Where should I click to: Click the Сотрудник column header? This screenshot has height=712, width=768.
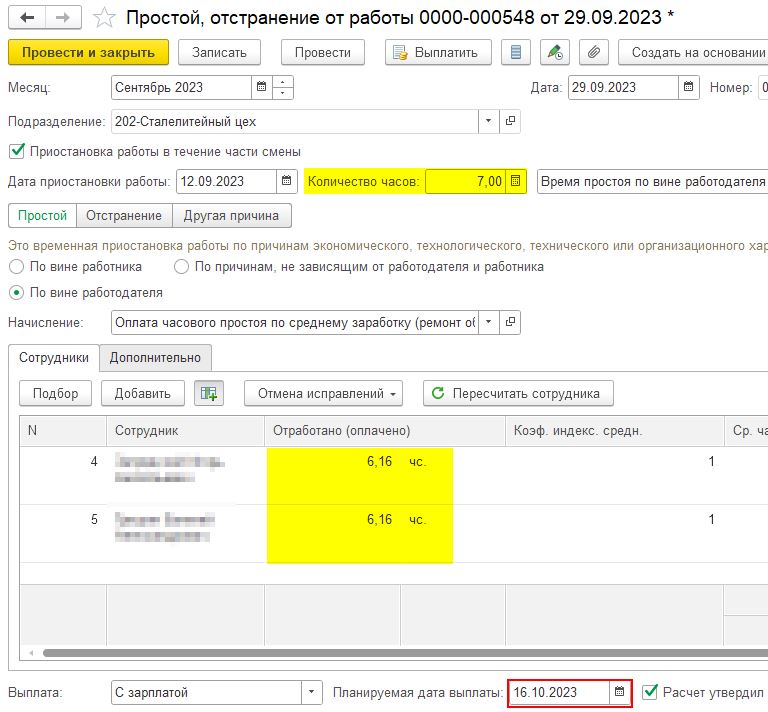(x=185, y=430)
